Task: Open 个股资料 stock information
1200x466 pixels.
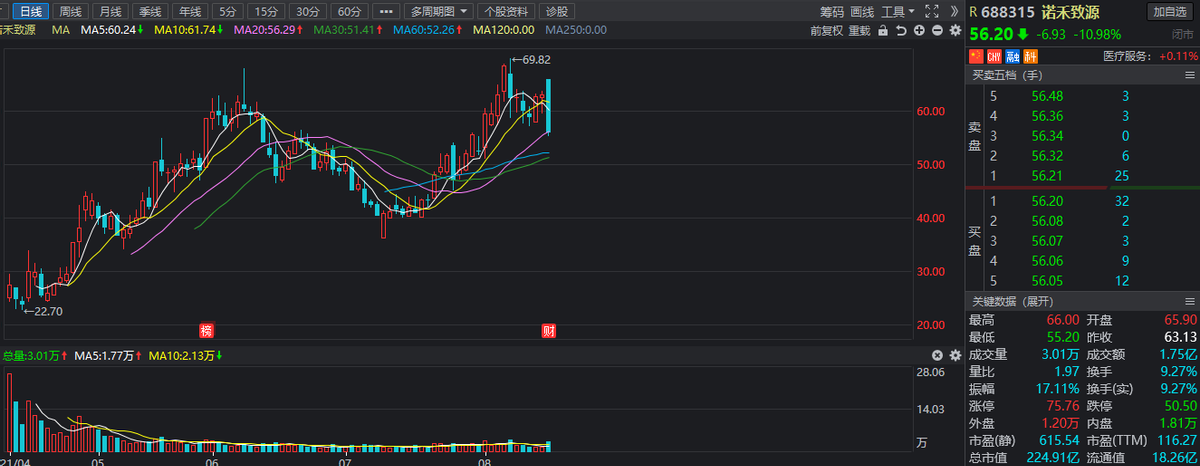Action: 506,12
